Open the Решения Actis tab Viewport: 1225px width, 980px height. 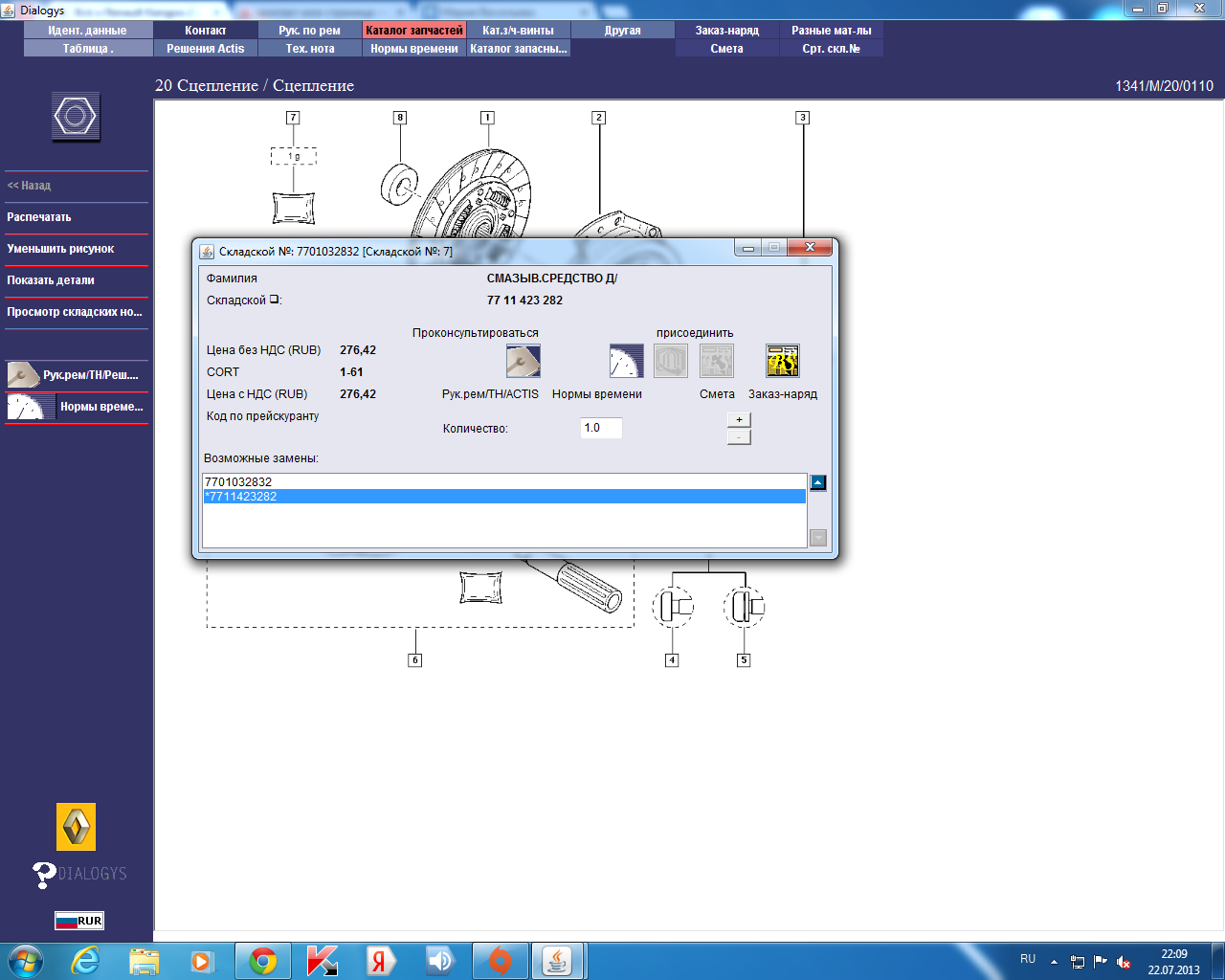click(206, 49)
